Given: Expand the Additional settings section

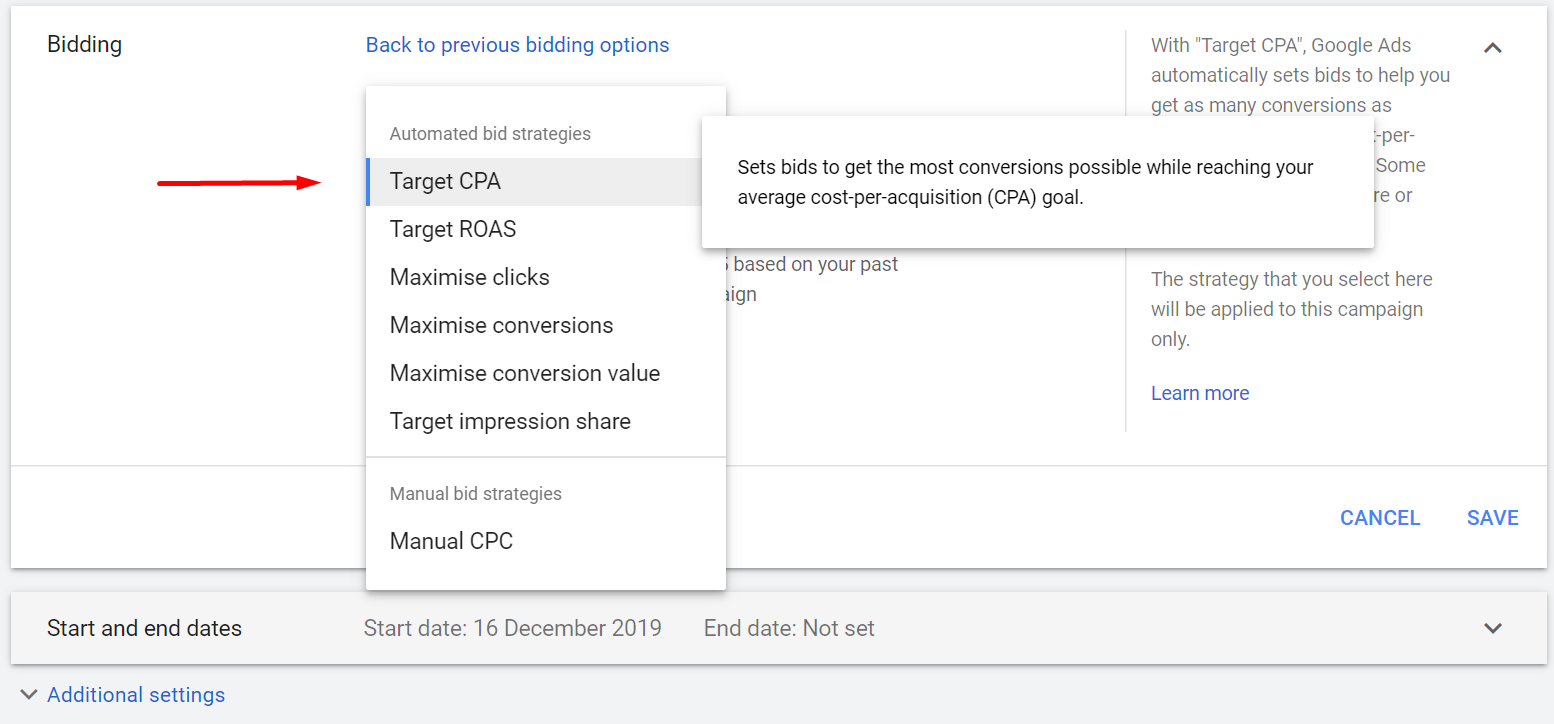Looking at the screenshot, I should (136, 694).
